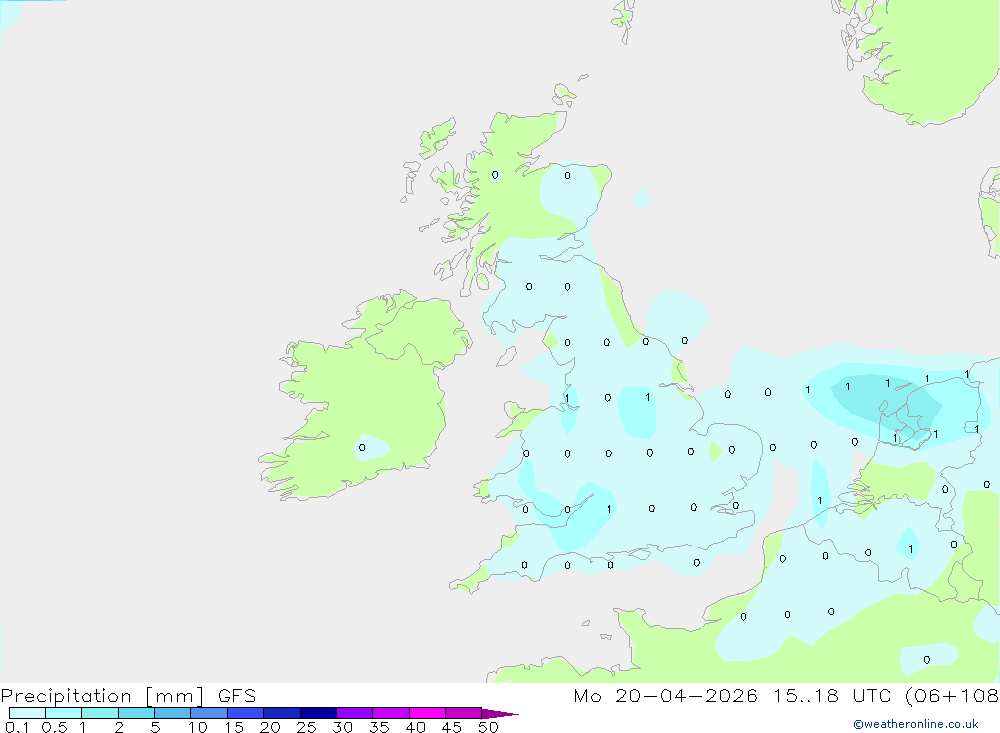Screen dimensions: 1000x733
Task: Pick the purple swatch between 25 and 30
Action: 318,713
